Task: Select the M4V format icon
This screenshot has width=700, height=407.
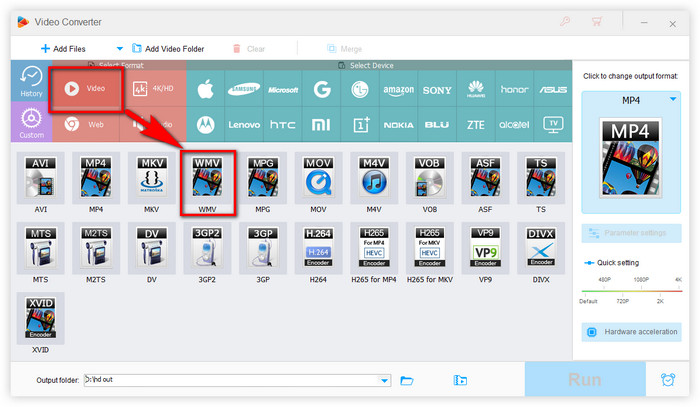Action: [374, 178]
